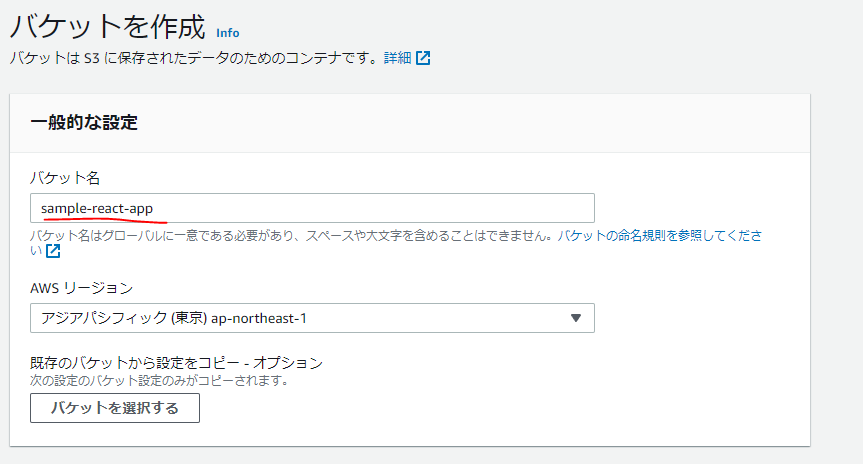Click the 次の設定のバケット設定のみがコピーされます description
The height and width of the screenshot is (464, 863).
(x=159, y=380)
